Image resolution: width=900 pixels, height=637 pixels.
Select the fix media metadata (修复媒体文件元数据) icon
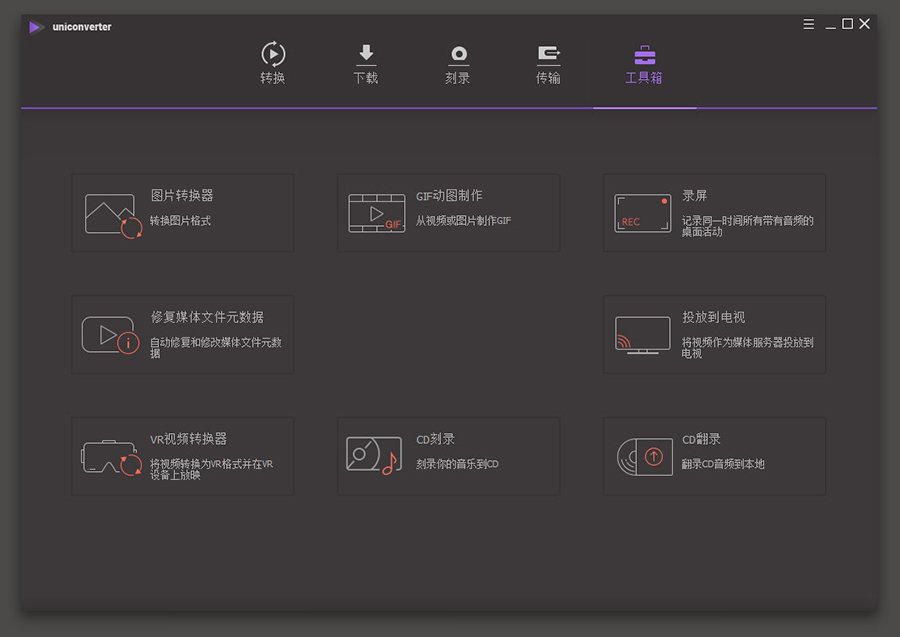pyautogui.click(x=110, y=335)
